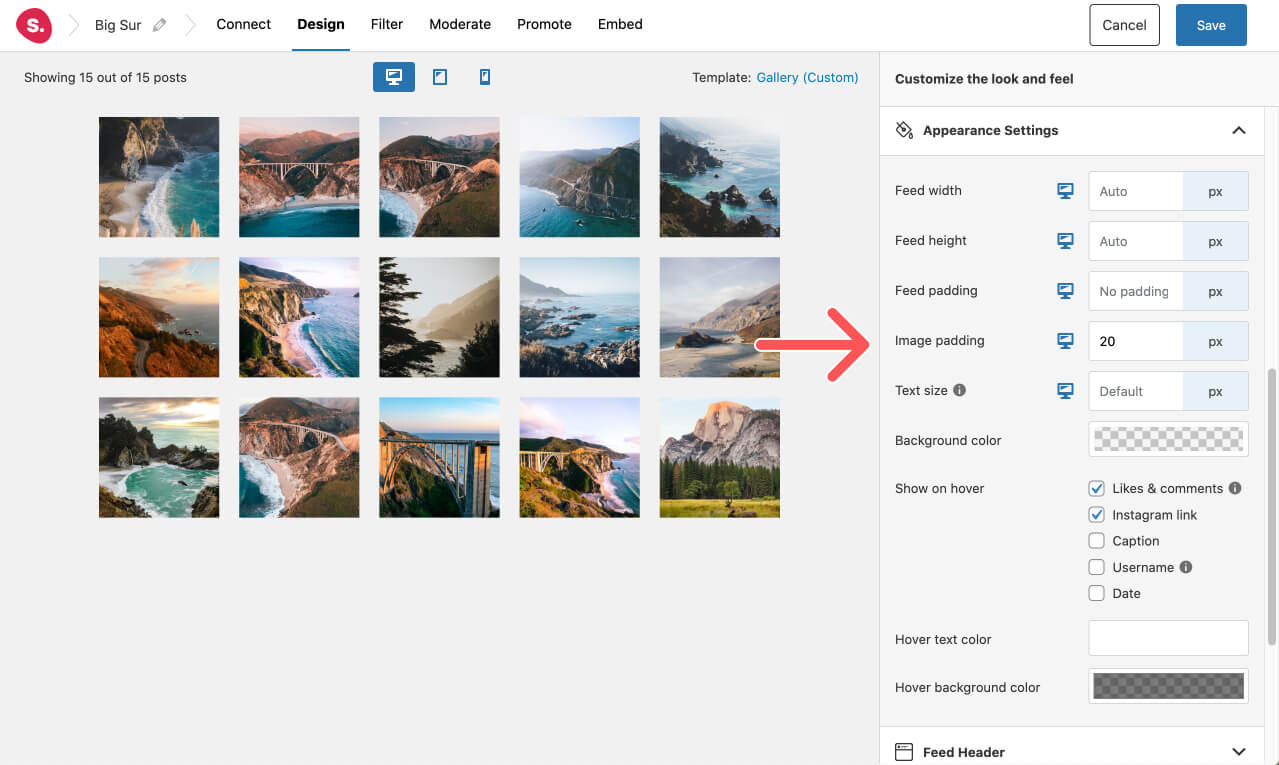Collapse the Appearance Settings section
This screenshot has width=1279, height=765.
tap(1239, 130)
